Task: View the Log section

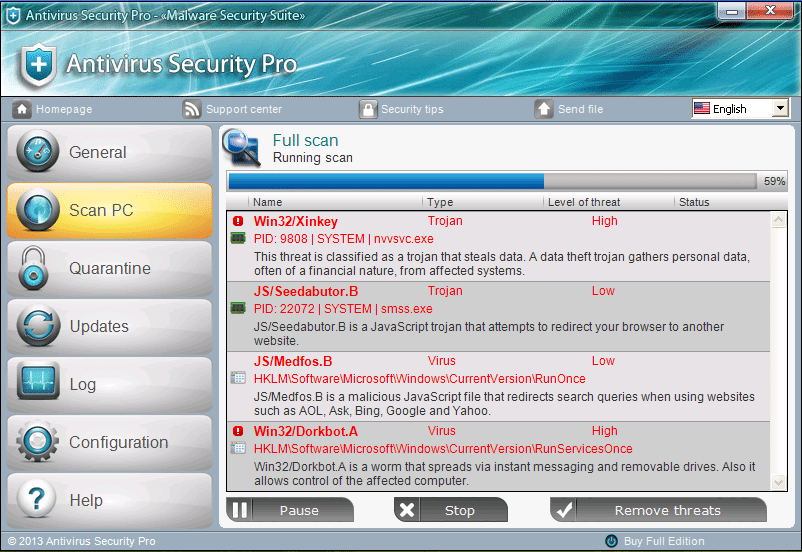Action: (109, 384)
